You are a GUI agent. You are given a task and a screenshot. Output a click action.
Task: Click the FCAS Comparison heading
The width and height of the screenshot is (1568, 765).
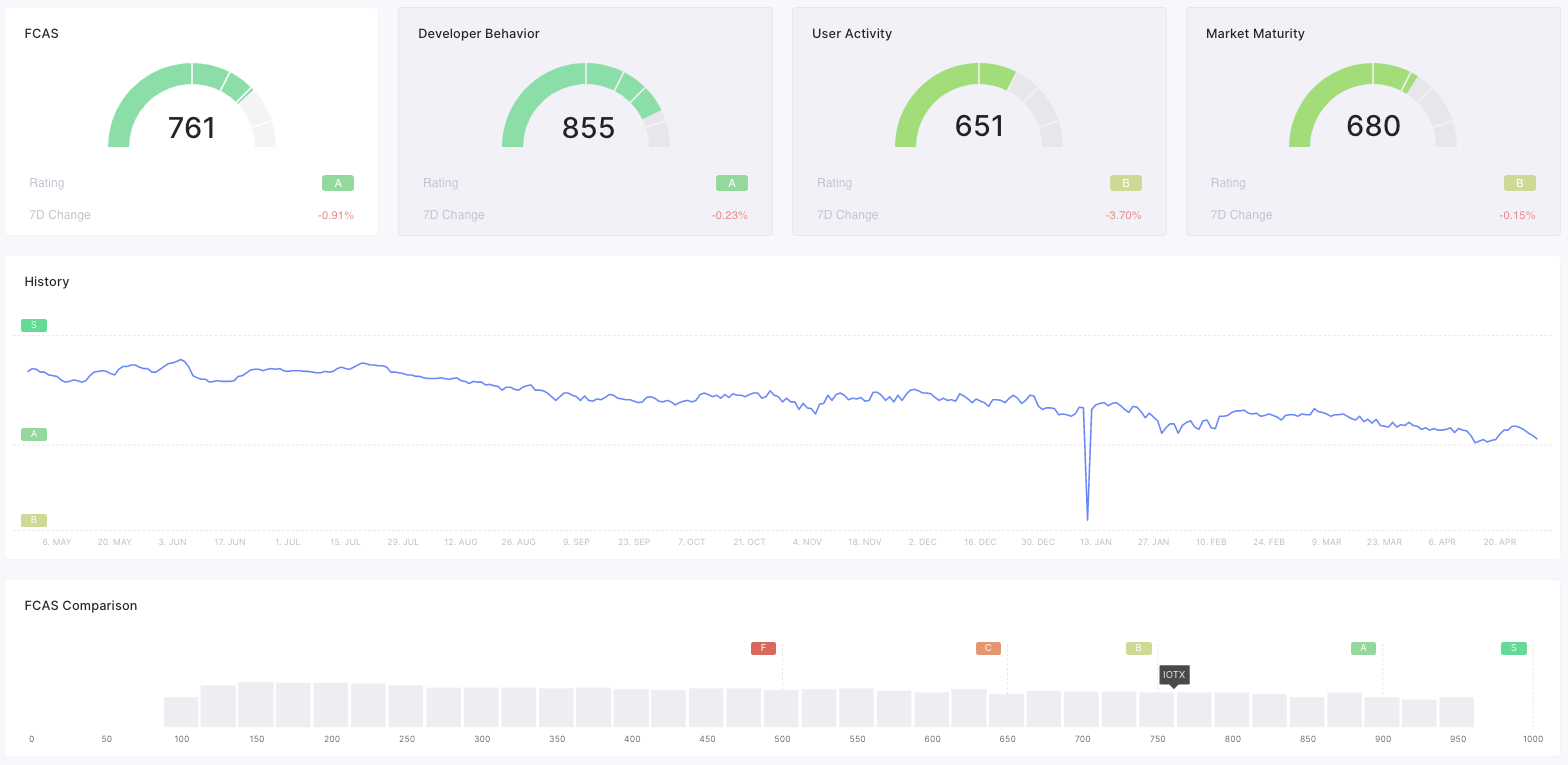(x=81, y=606)
